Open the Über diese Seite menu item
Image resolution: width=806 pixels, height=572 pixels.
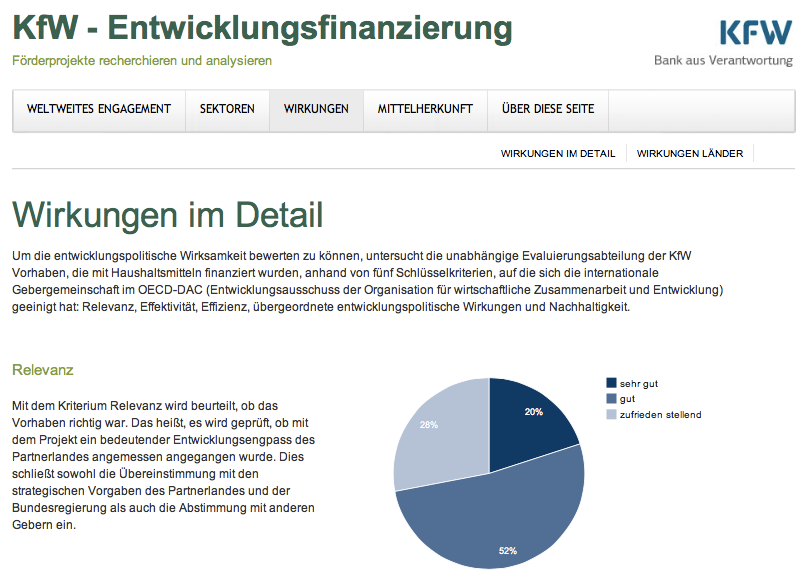(548, 109)
